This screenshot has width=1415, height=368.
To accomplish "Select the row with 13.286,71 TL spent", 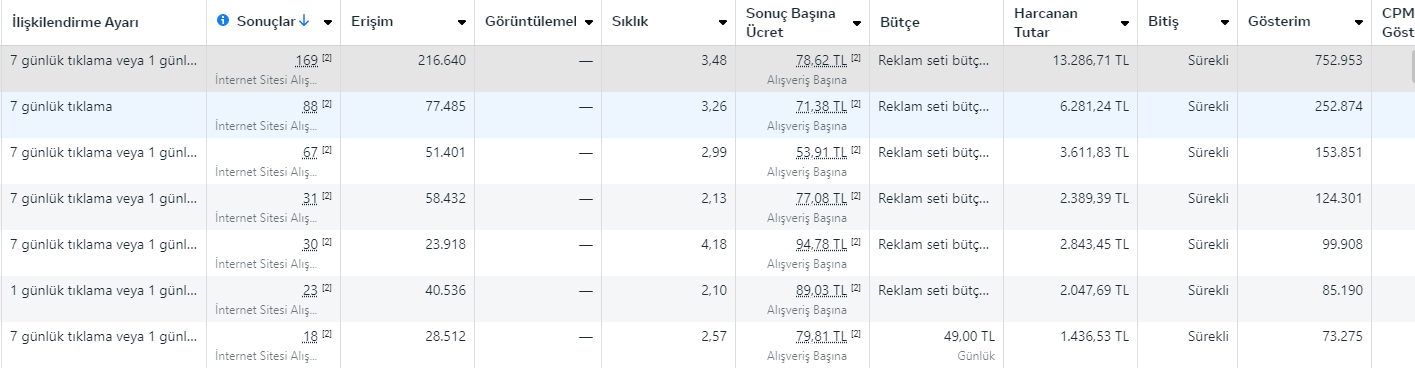I will point(707,69).
